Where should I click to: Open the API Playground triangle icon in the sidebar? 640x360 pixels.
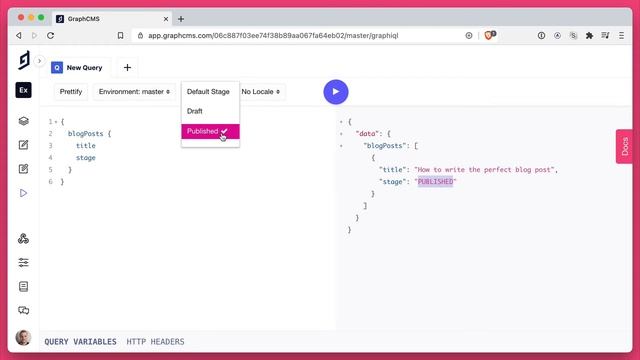(24, 193)
